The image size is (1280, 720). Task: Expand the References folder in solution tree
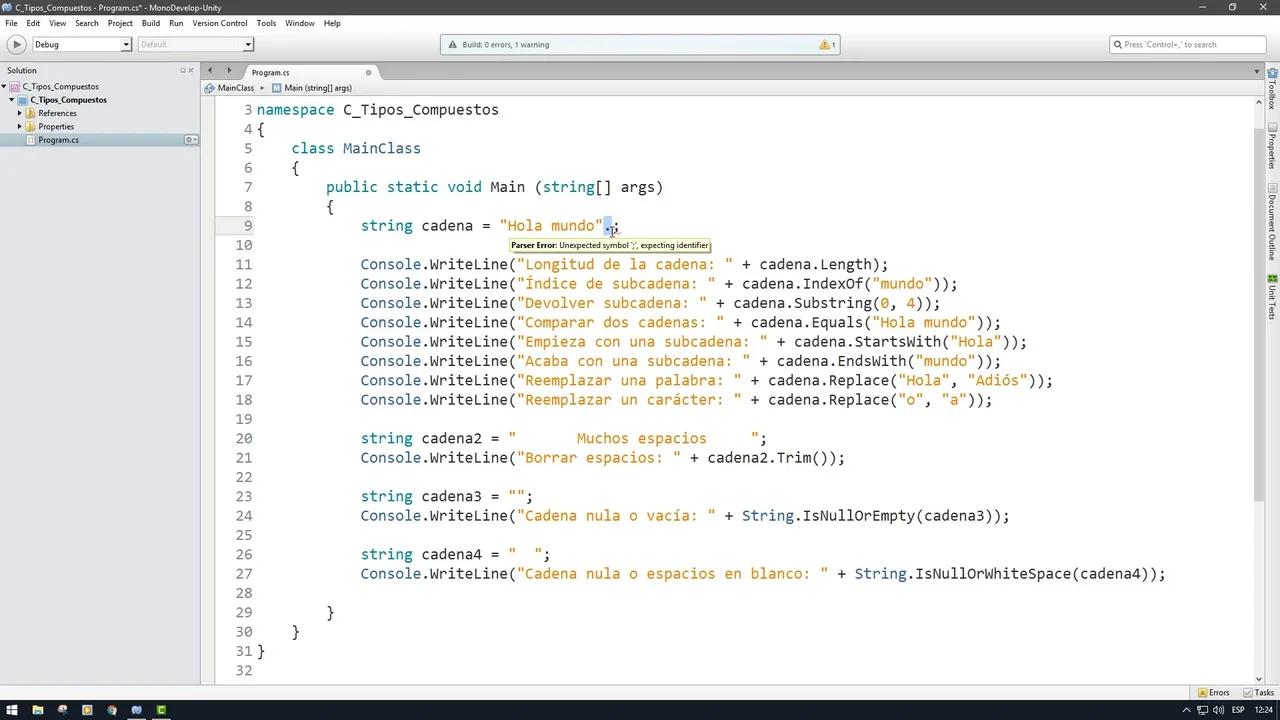pos(19,113)
